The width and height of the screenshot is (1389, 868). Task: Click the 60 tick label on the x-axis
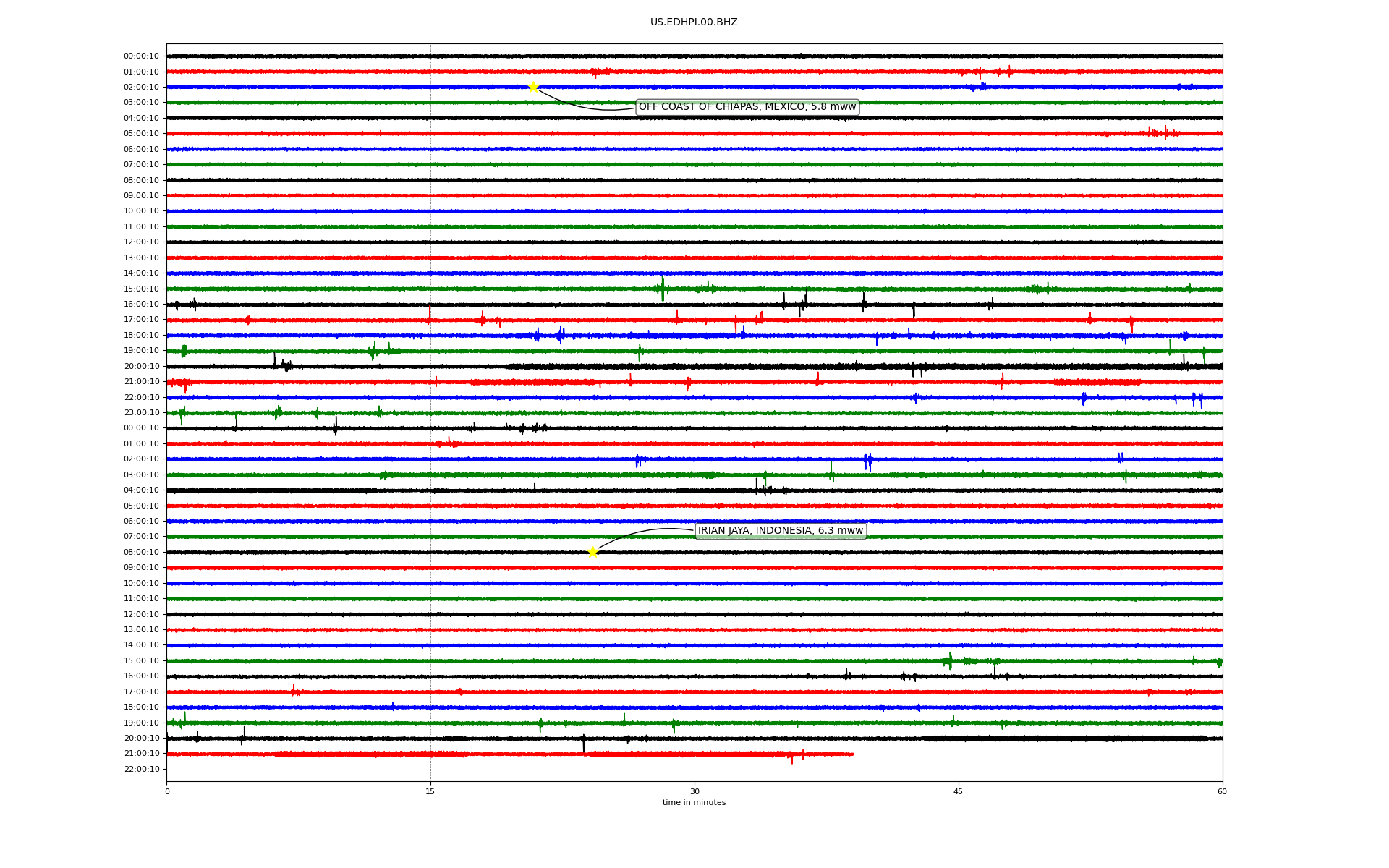[x=1222, y=791]
